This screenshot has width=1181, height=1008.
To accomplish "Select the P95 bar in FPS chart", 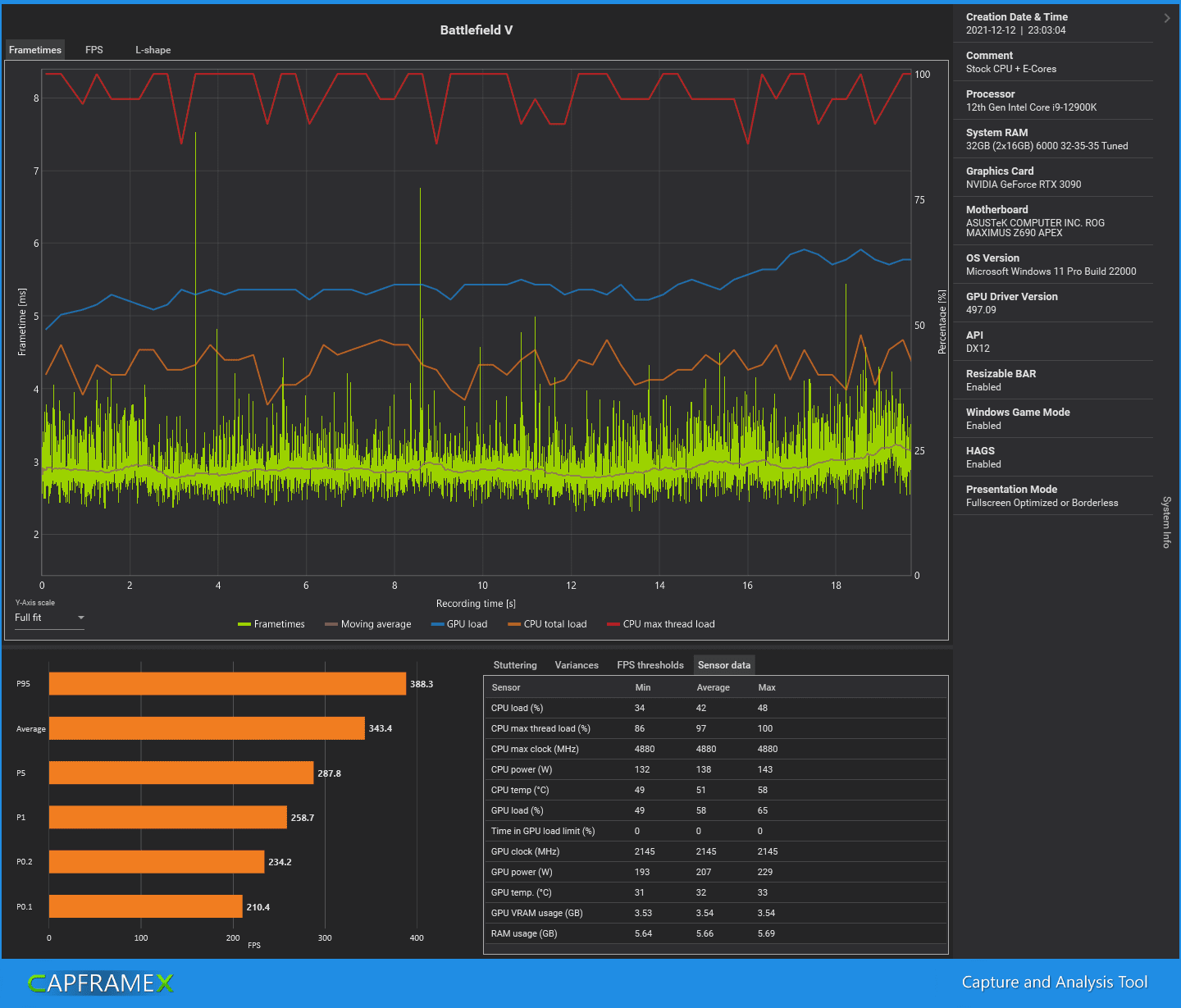I will click(x=227, y=684).
